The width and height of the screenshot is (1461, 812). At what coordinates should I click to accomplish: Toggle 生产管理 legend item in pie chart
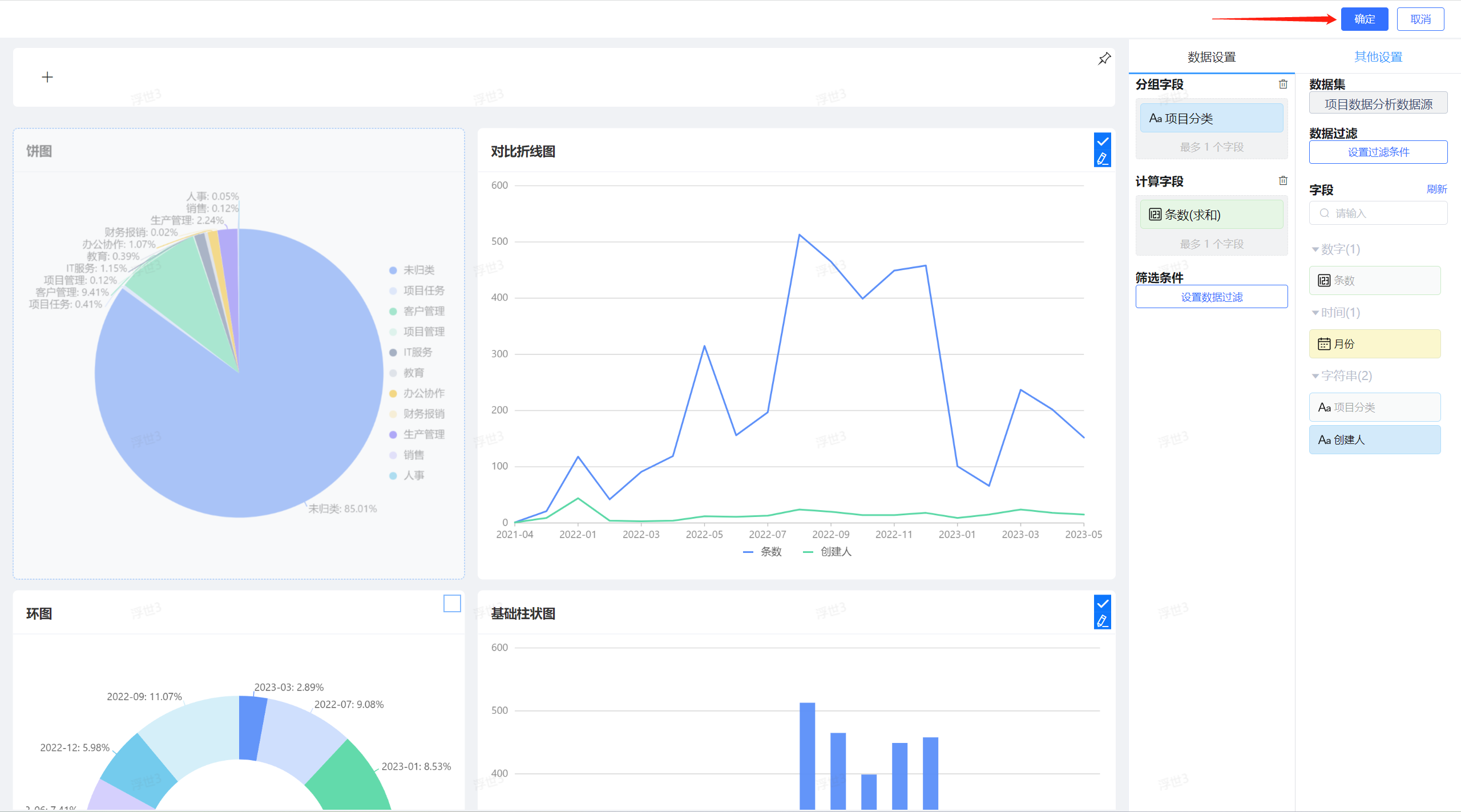click(x=417, y=434)
